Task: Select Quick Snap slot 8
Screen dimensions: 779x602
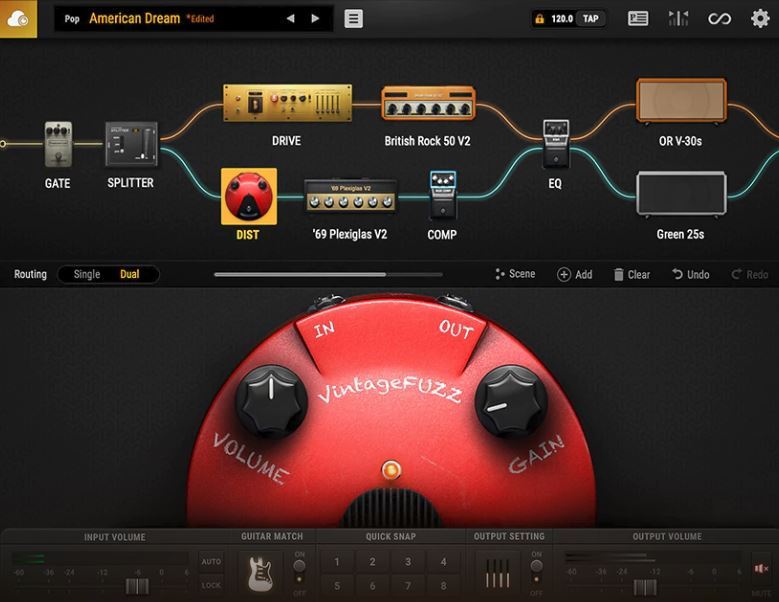Action: coord(444,586)
